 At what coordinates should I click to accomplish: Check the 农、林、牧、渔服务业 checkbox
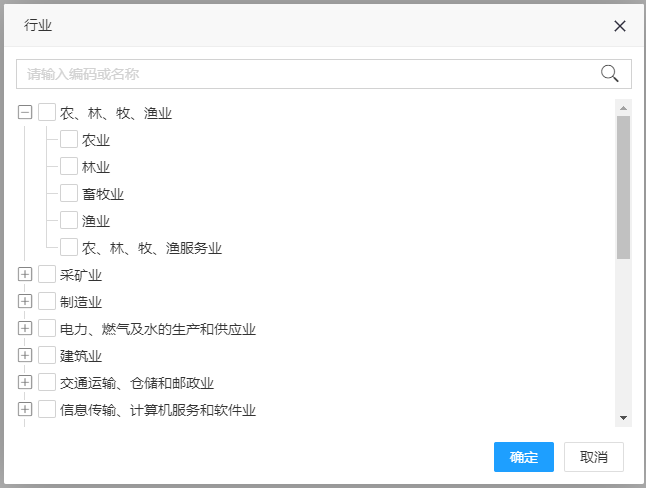pyautogui.click(x=69, y=247)
